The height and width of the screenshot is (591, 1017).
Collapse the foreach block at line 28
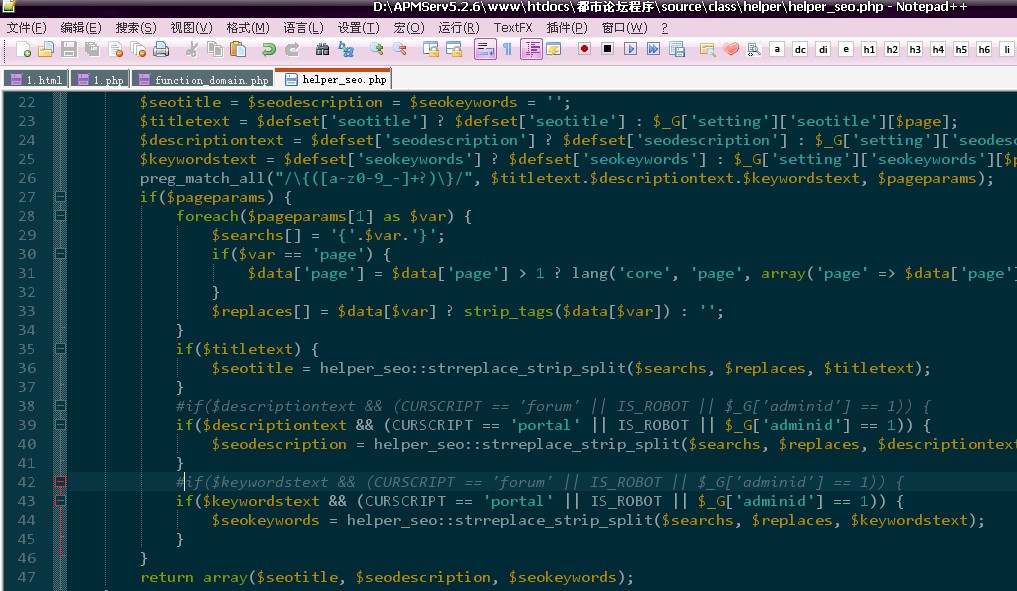tap(60, 215)
